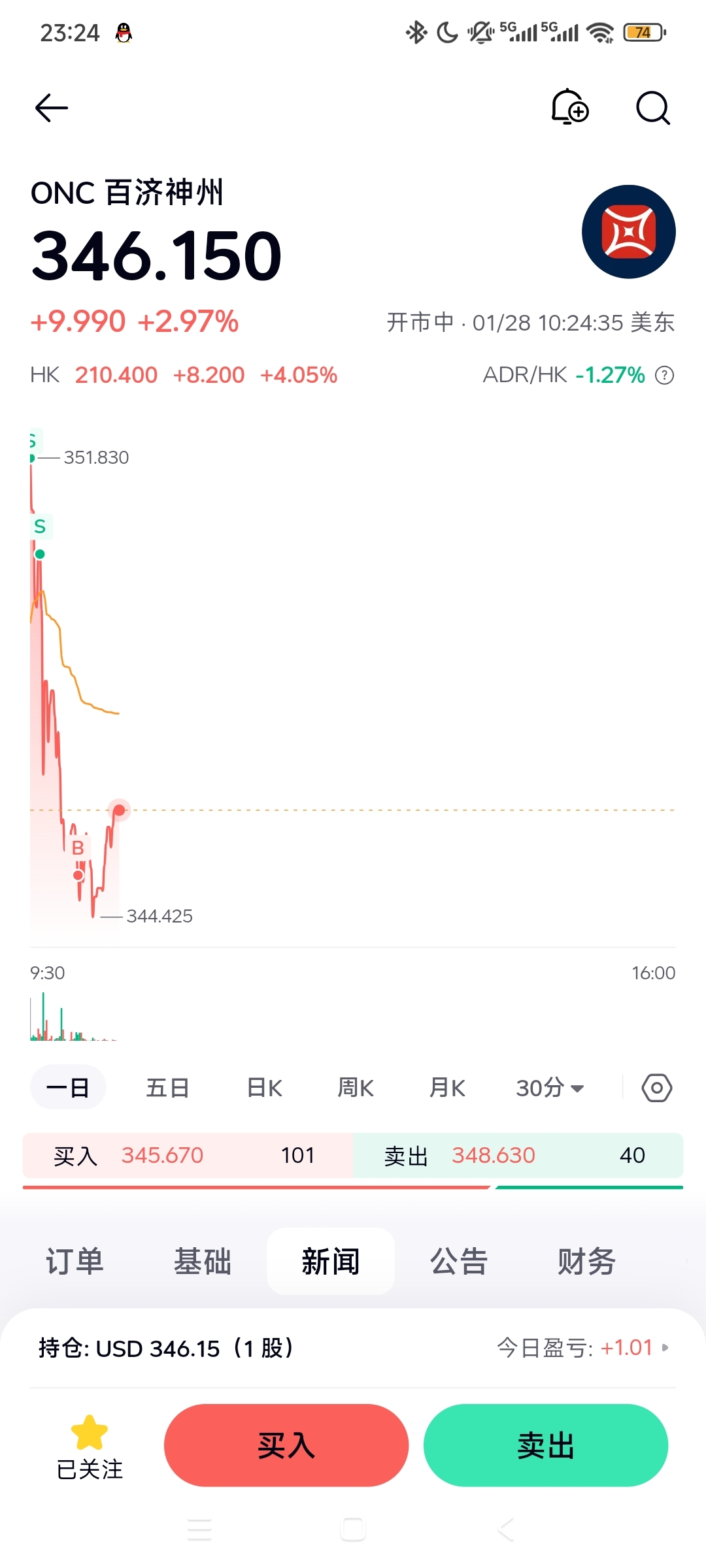Select the 日K chart tab
Screen dimensions: 706x1568
[x=265, y=1088]
